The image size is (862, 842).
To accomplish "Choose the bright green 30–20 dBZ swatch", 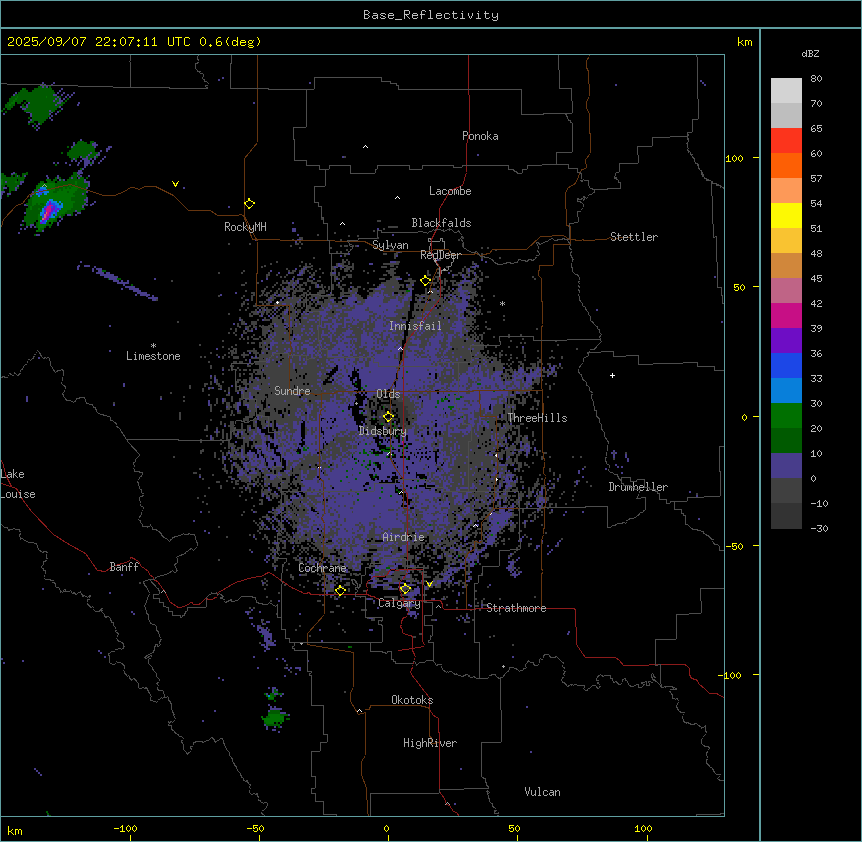I will coord(786,416).
